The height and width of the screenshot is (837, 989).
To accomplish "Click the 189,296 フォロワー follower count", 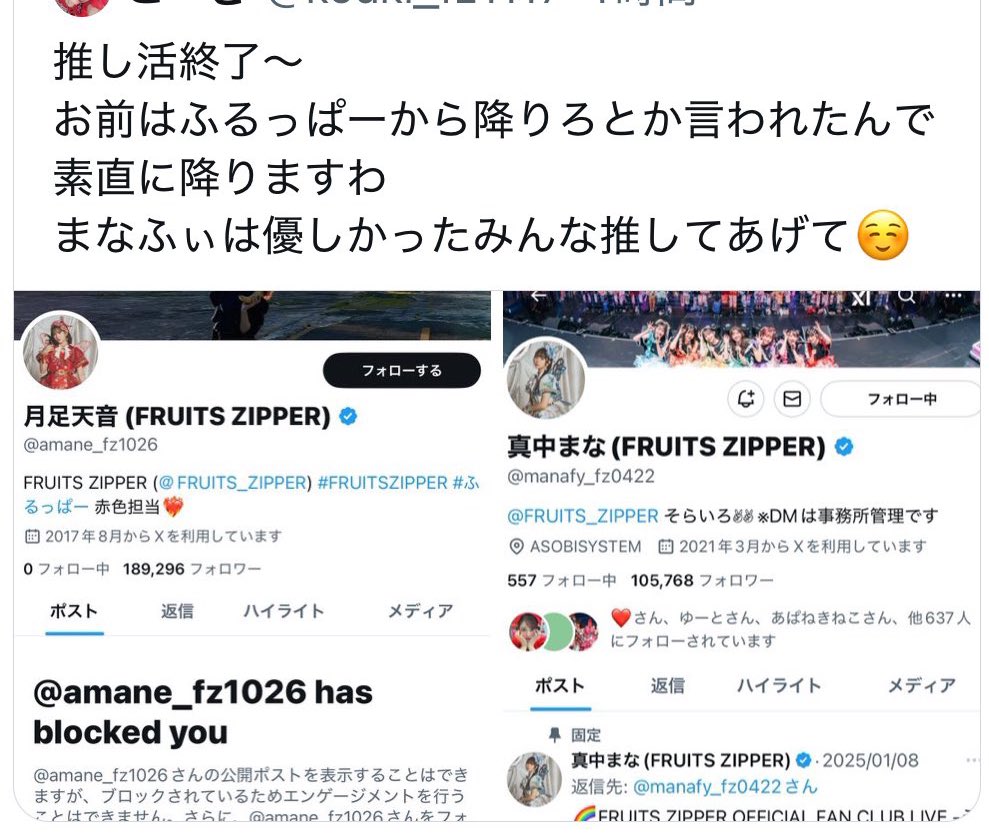I will point(192,569).
